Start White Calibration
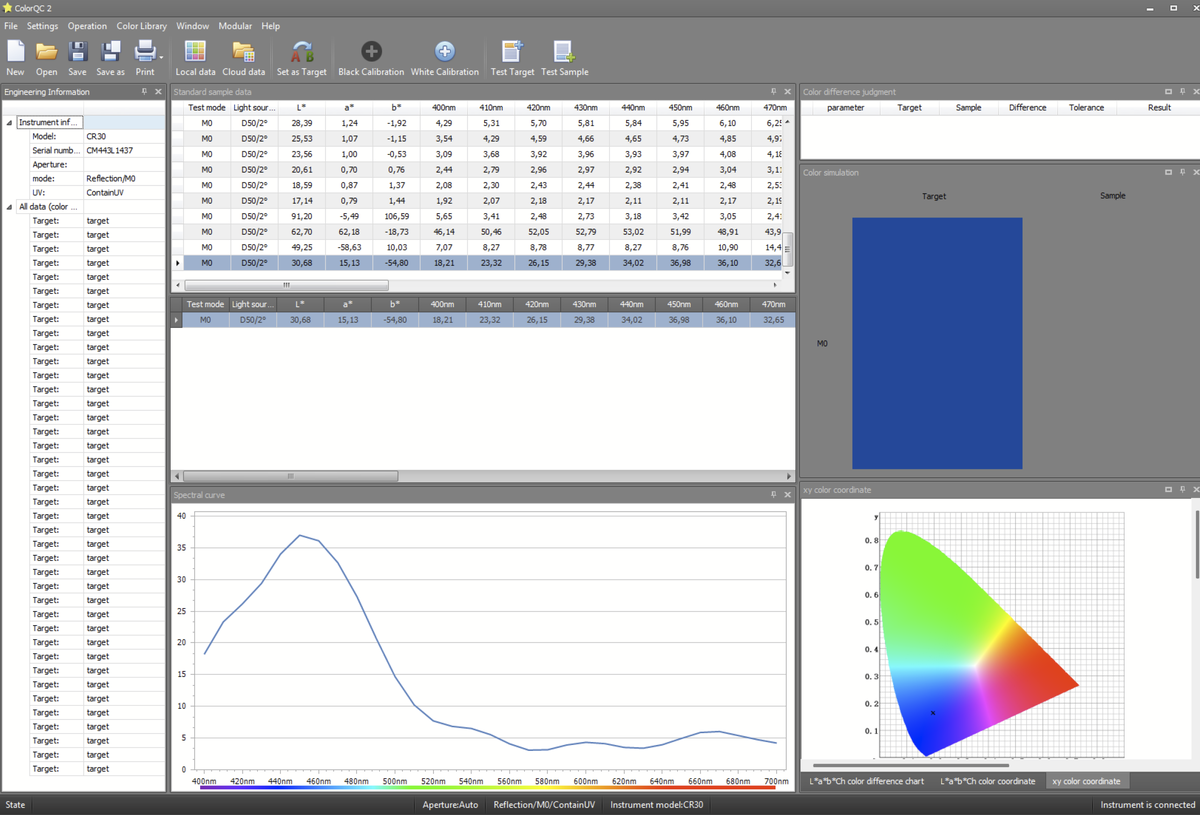The width and height of the screenshot is (1200, 815). tap(444, 52)
